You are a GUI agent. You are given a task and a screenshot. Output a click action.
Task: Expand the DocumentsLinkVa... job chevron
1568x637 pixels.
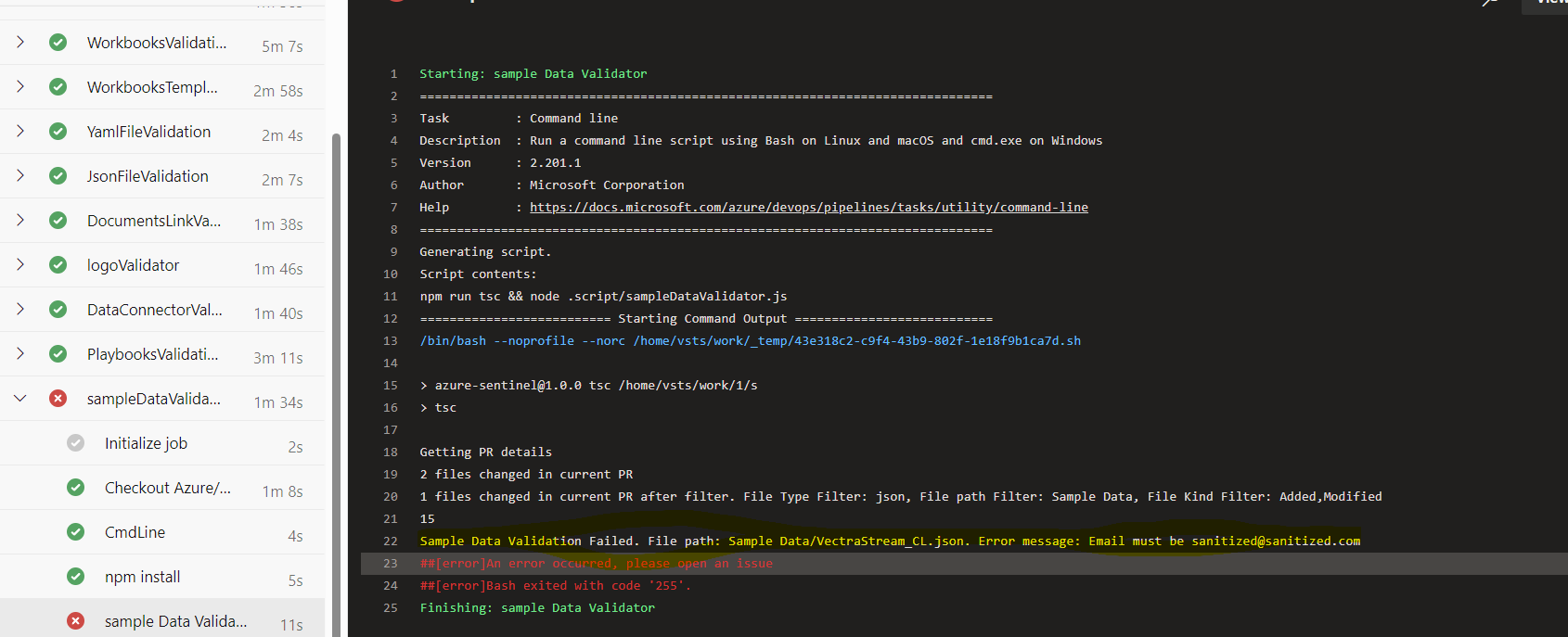[x=20, y=220]
